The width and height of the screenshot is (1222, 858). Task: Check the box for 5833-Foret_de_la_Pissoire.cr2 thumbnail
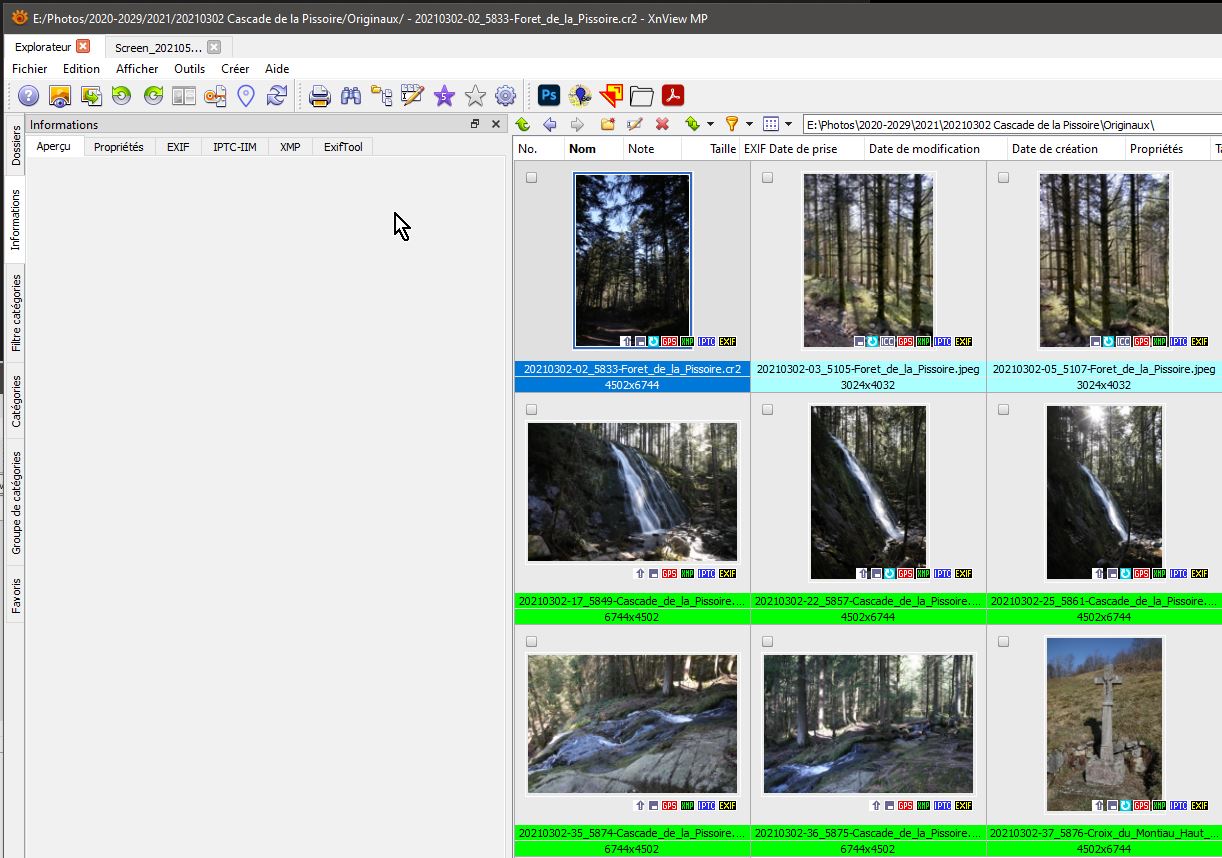coord(532,178)
